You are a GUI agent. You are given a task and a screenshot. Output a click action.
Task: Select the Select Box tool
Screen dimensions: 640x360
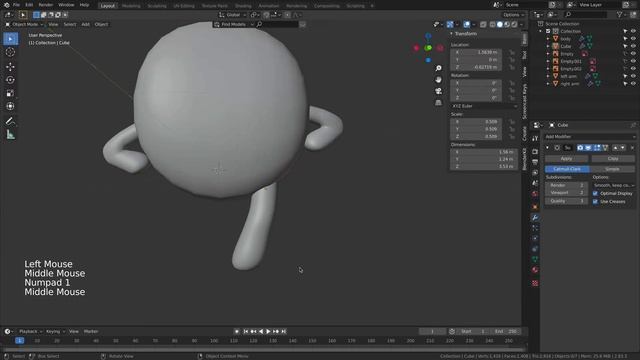11,39
